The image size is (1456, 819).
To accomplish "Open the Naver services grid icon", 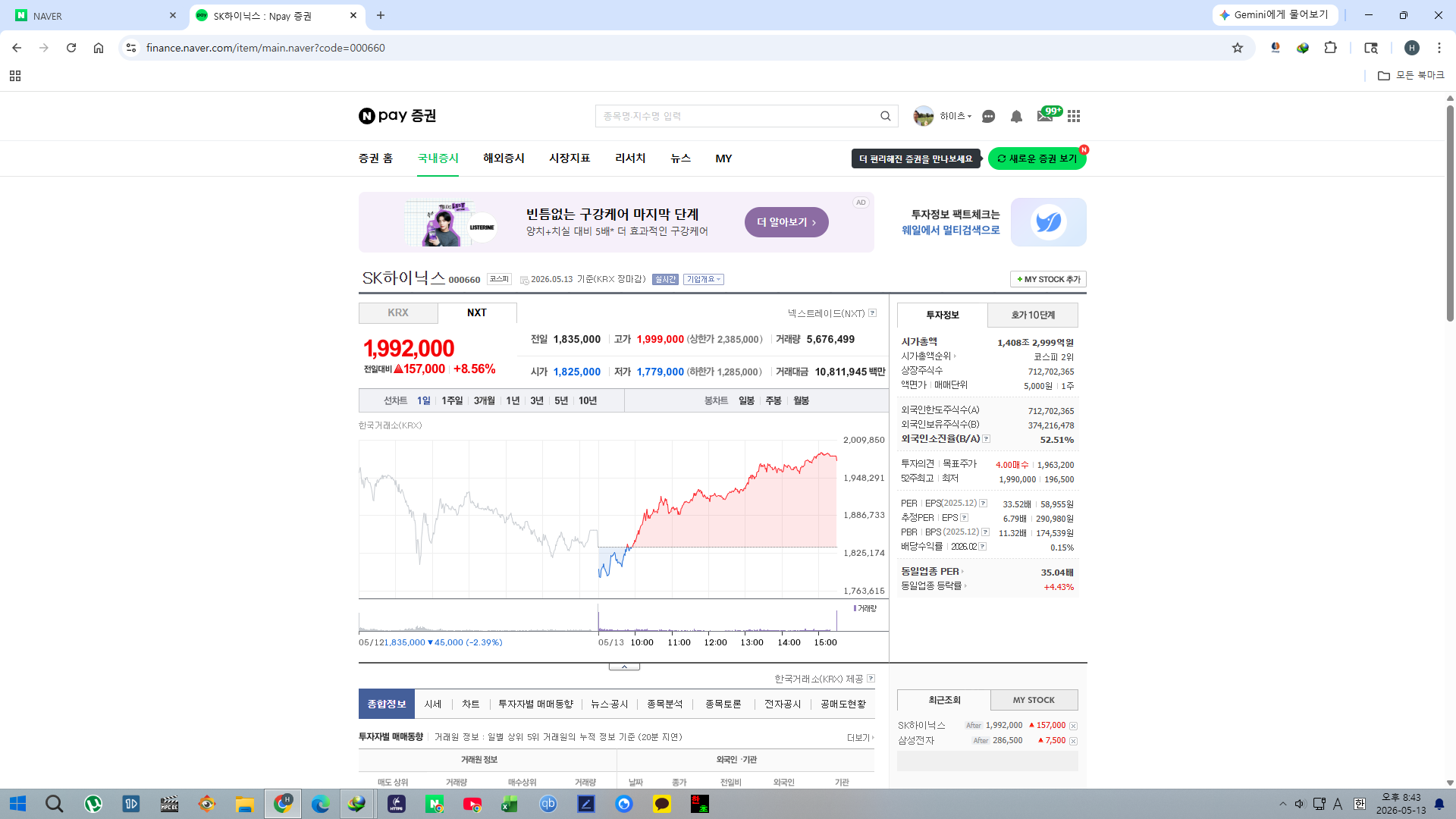I will pyautogui.click(x=1074, y=116).
